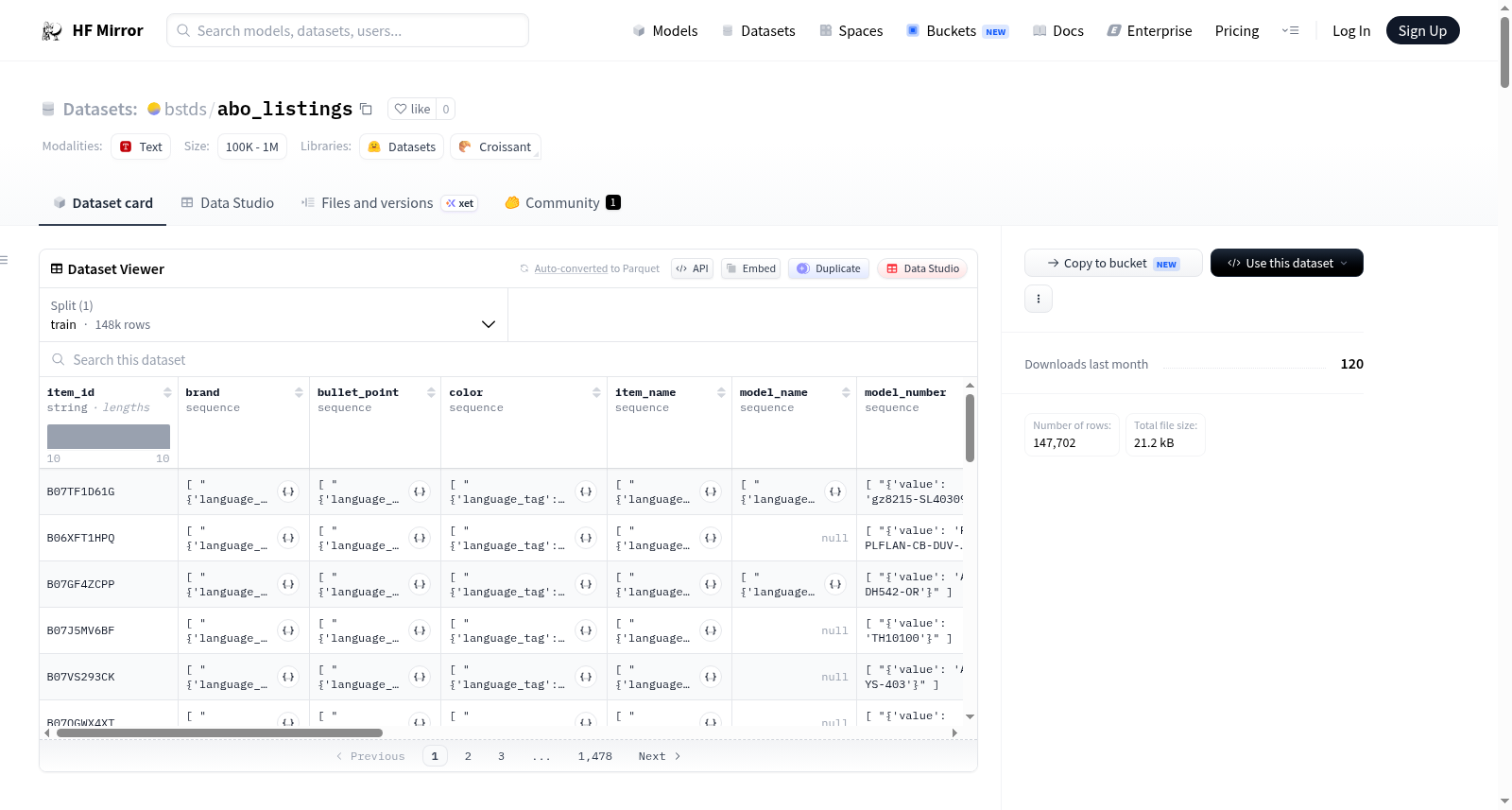Go to page 3 of results
Screen dimensions: 1512x810
[x=501, y=756]
